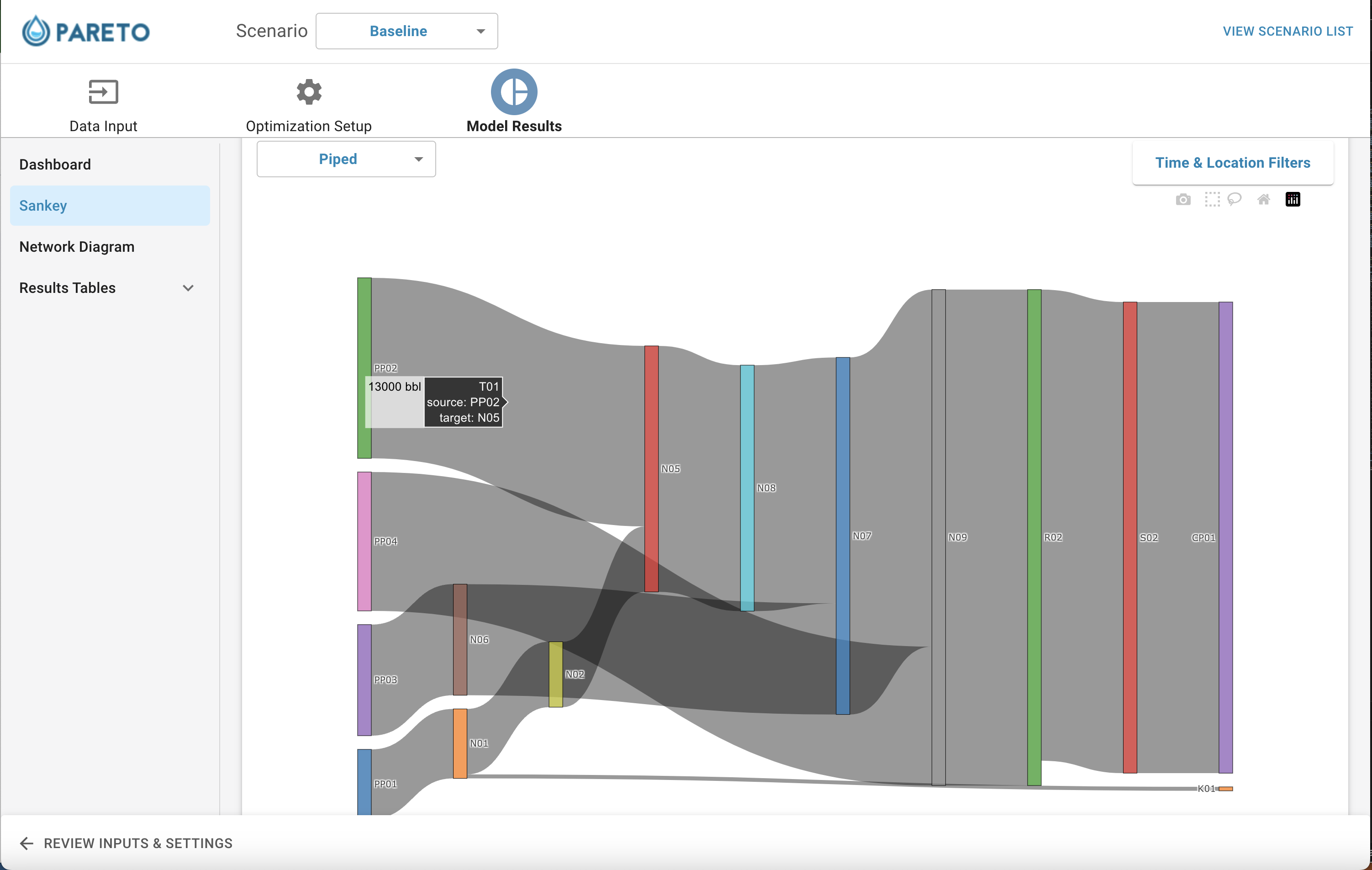Open Optimization Setup gear icon
This screenshot has height=870, width=1372.
(x=309, y=92)
